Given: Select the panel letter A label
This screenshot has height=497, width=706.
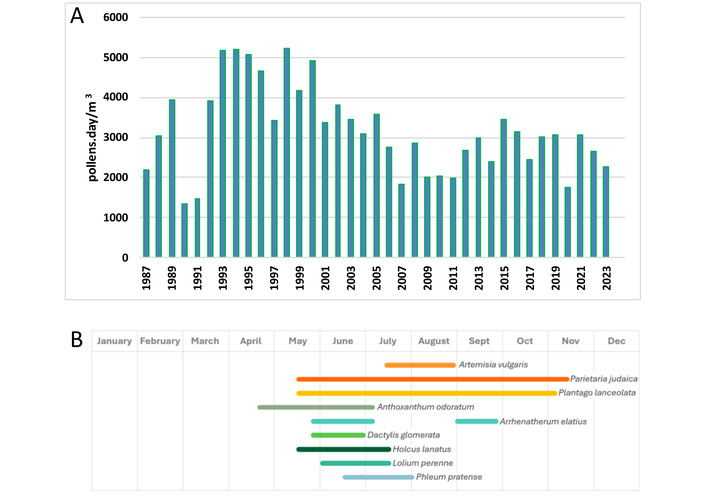Looking at the screenshot, I should 78,16.
